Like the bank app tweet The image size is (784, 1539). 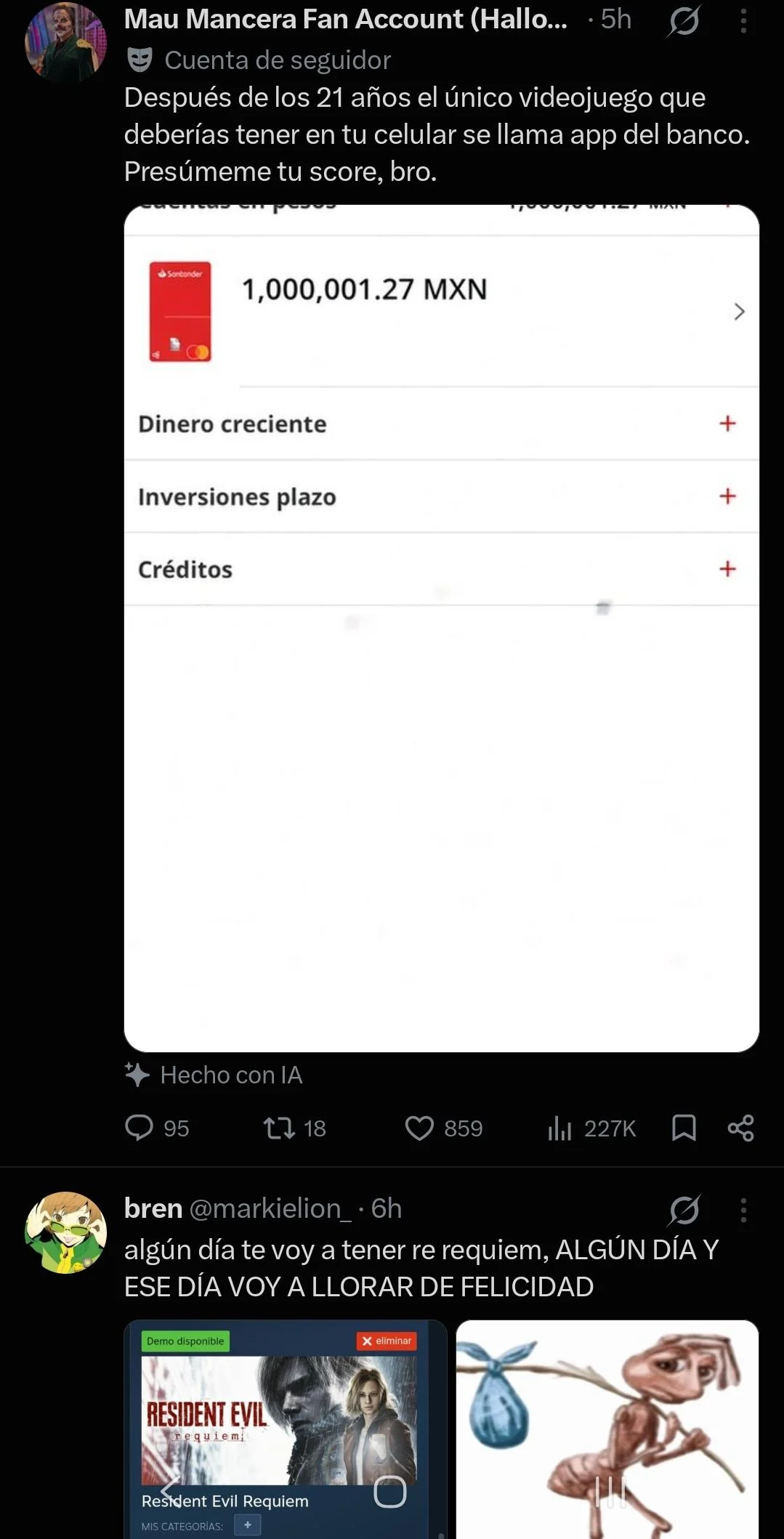tap(443, 1128)
